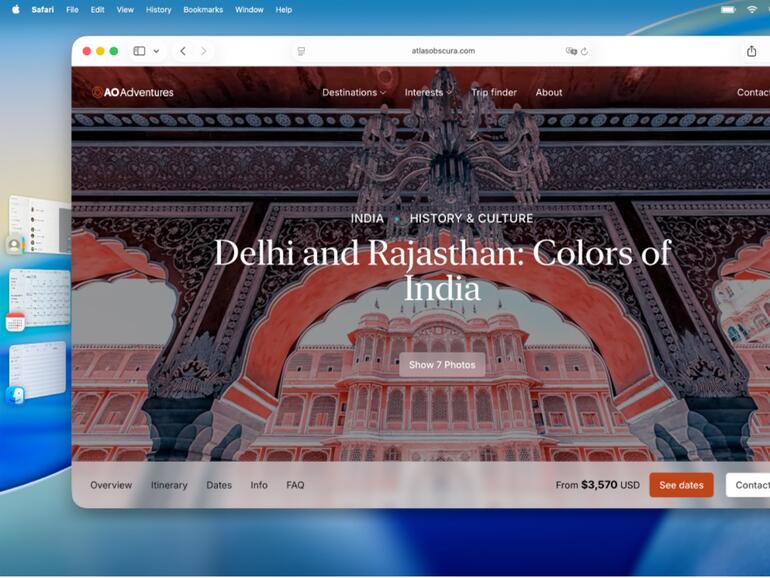Click the Show 7 Photos button

[x=442, y=365]
